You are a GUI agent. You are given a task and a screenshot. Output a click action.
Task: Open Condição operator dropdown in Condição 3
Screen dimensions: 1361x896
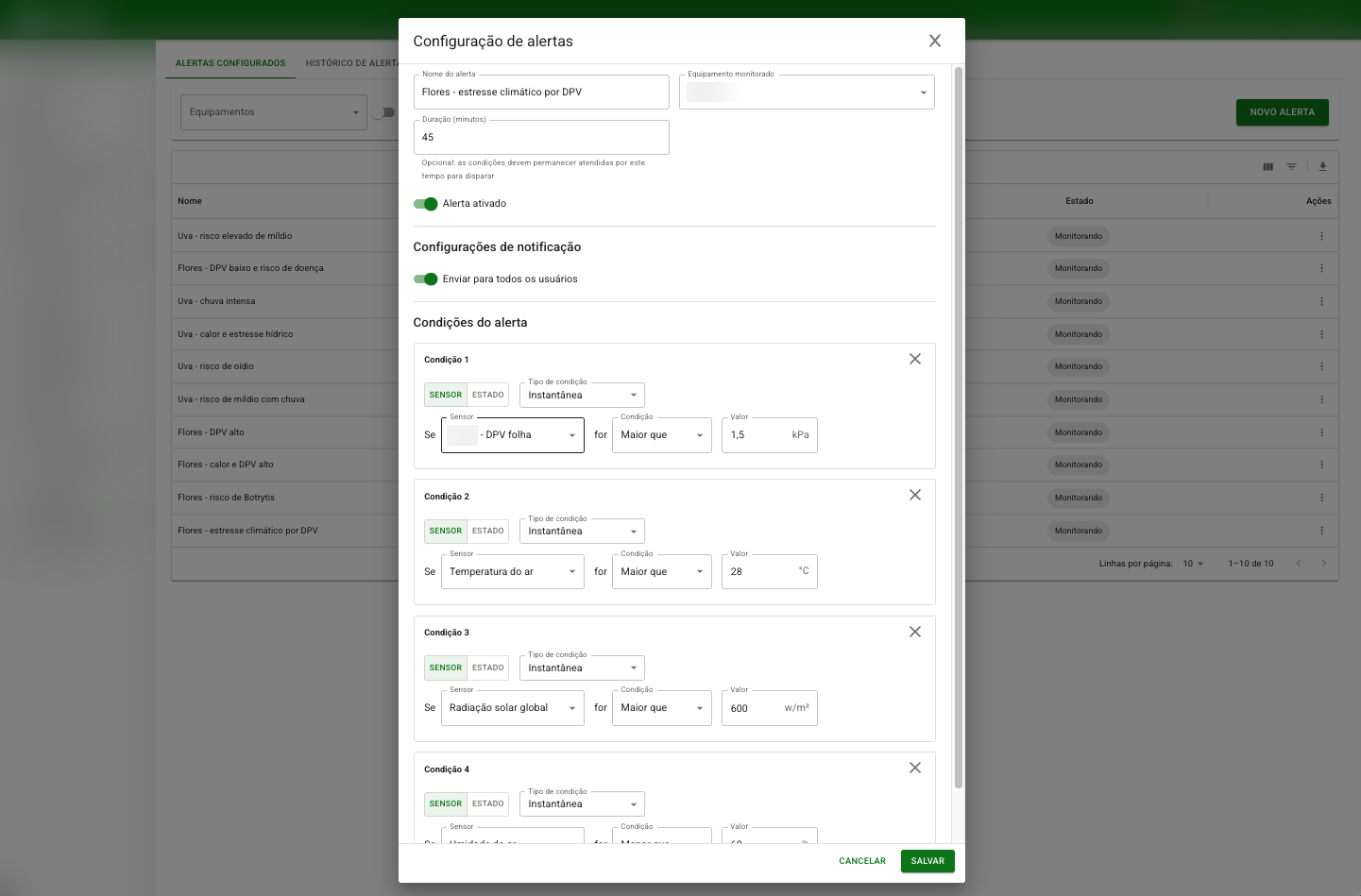coord(662,708)
